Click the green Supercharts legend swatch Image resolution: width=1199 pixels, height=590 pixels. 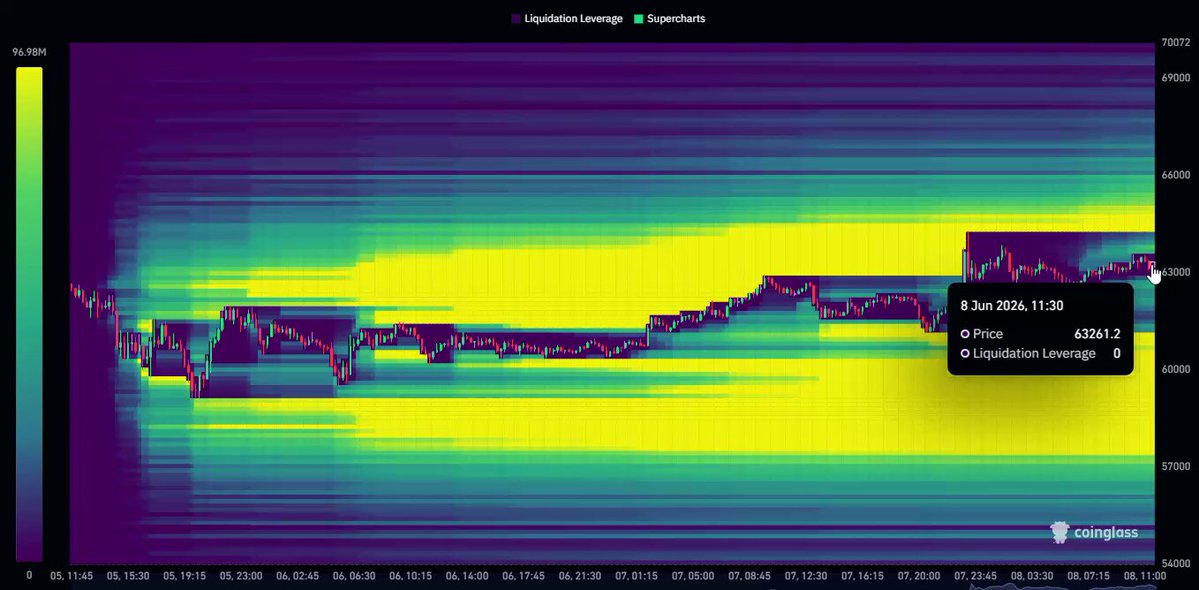point(639,18)
